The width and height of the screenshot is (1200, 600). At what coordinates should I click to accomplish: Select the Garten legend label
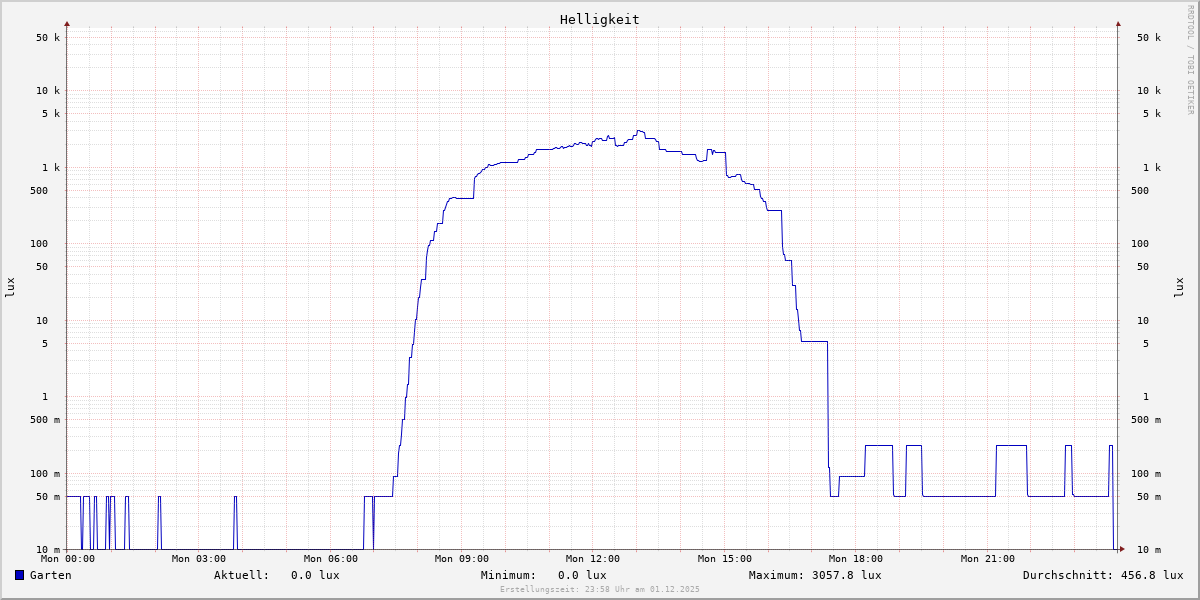tap(50, 575)
